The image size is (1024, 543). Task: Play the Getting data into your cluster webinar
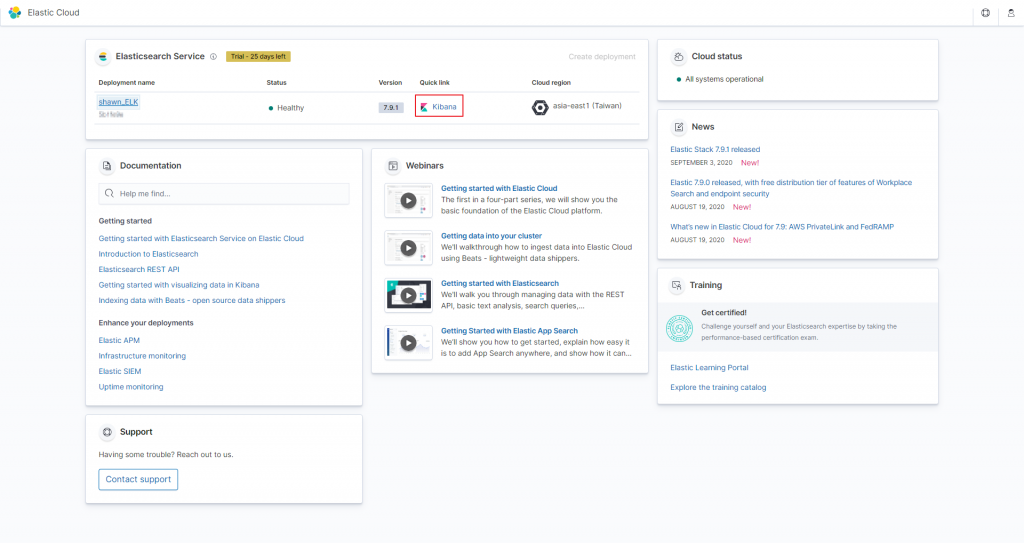408,248
